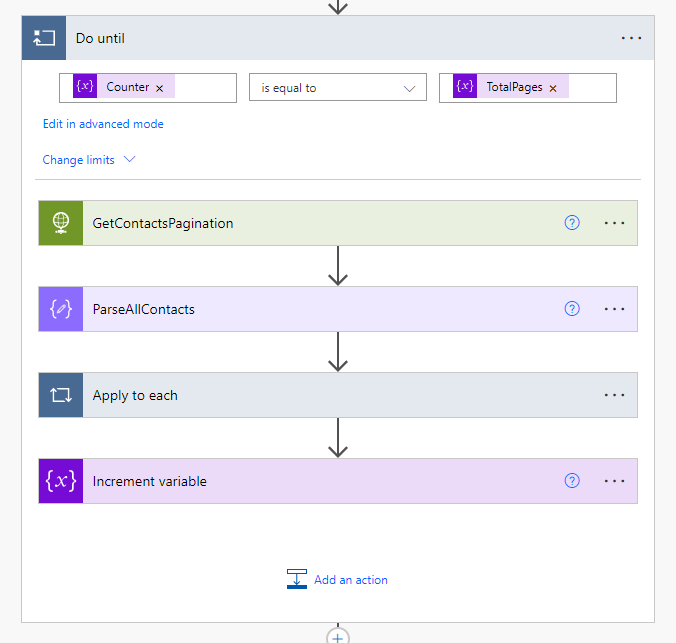Open Apply to each ellipsis menu
Screen dimensions: 676x643
[x=615, y=395]
